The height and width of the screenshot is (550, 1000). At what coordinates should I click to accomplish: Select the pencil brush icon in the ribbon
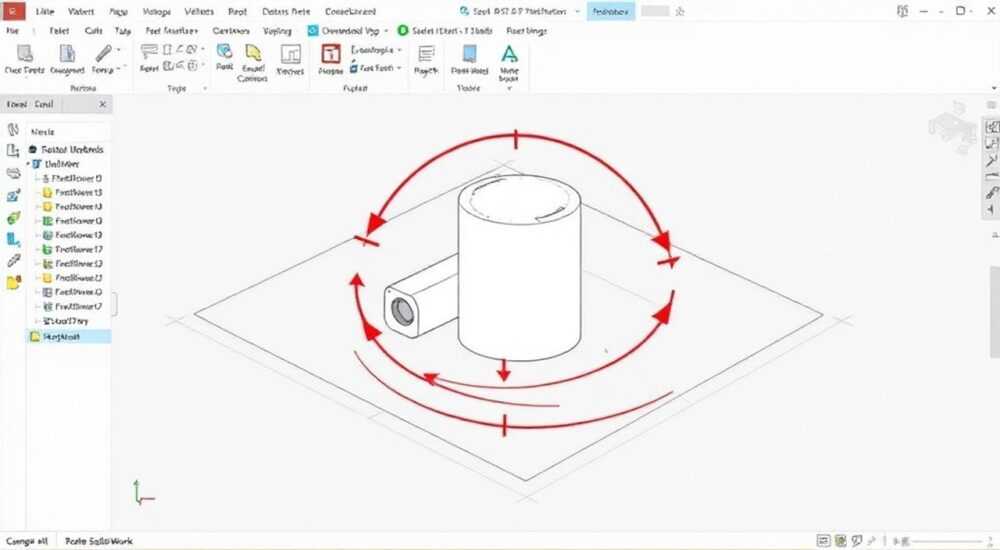click(104, 54)
